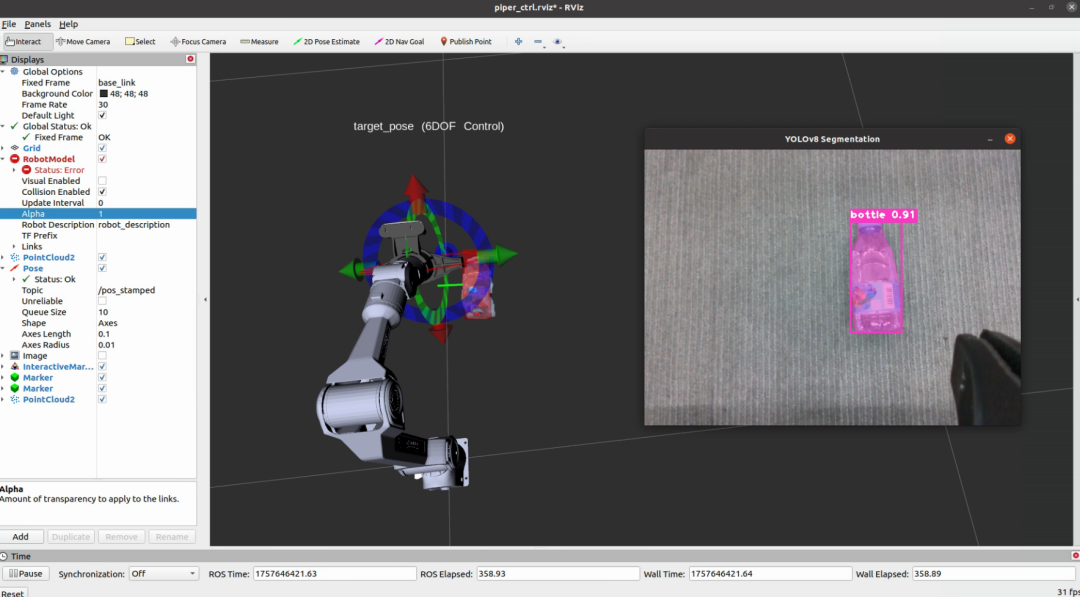
Task: Click the Global Options gear icon
Action: coord(14,72)
